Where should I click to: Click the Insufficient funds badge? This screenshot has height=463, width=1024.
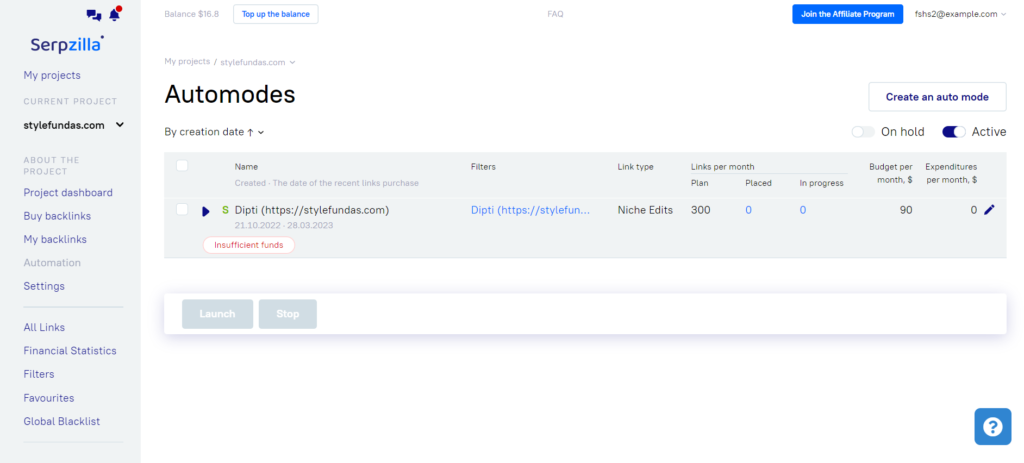tap(249, 245)
